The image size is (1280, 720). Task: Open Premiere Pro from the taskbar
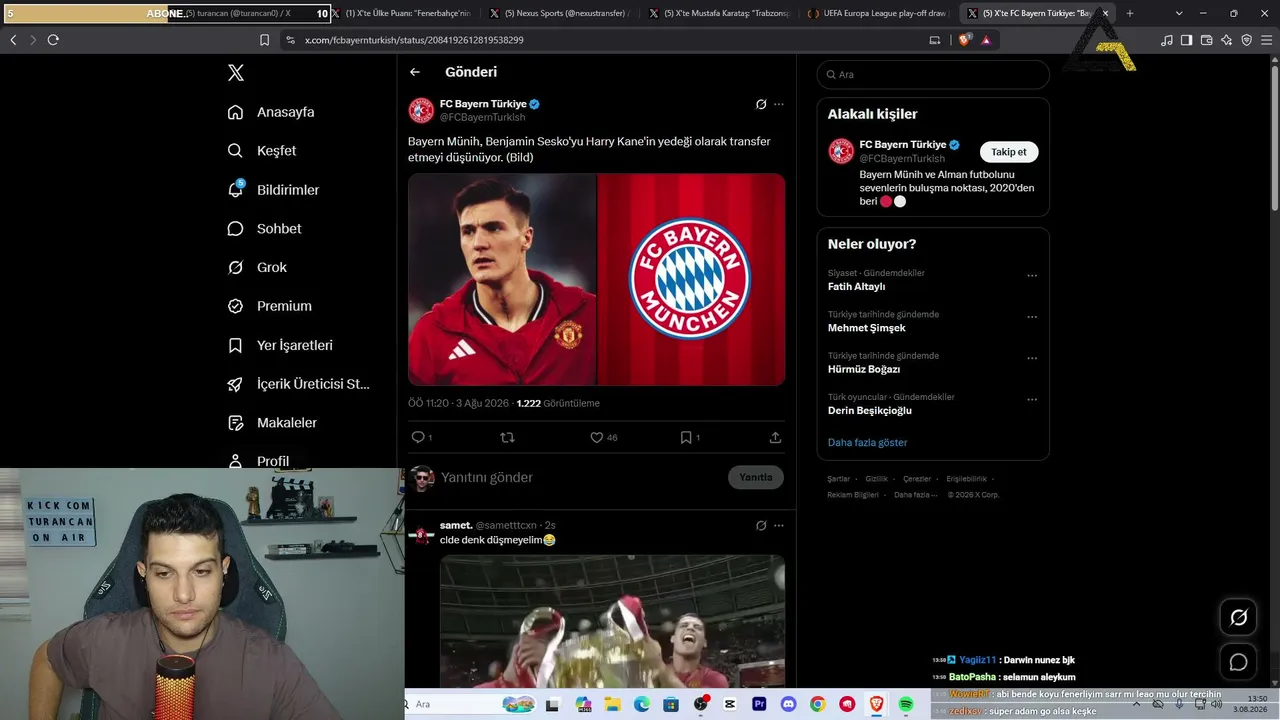759,704
